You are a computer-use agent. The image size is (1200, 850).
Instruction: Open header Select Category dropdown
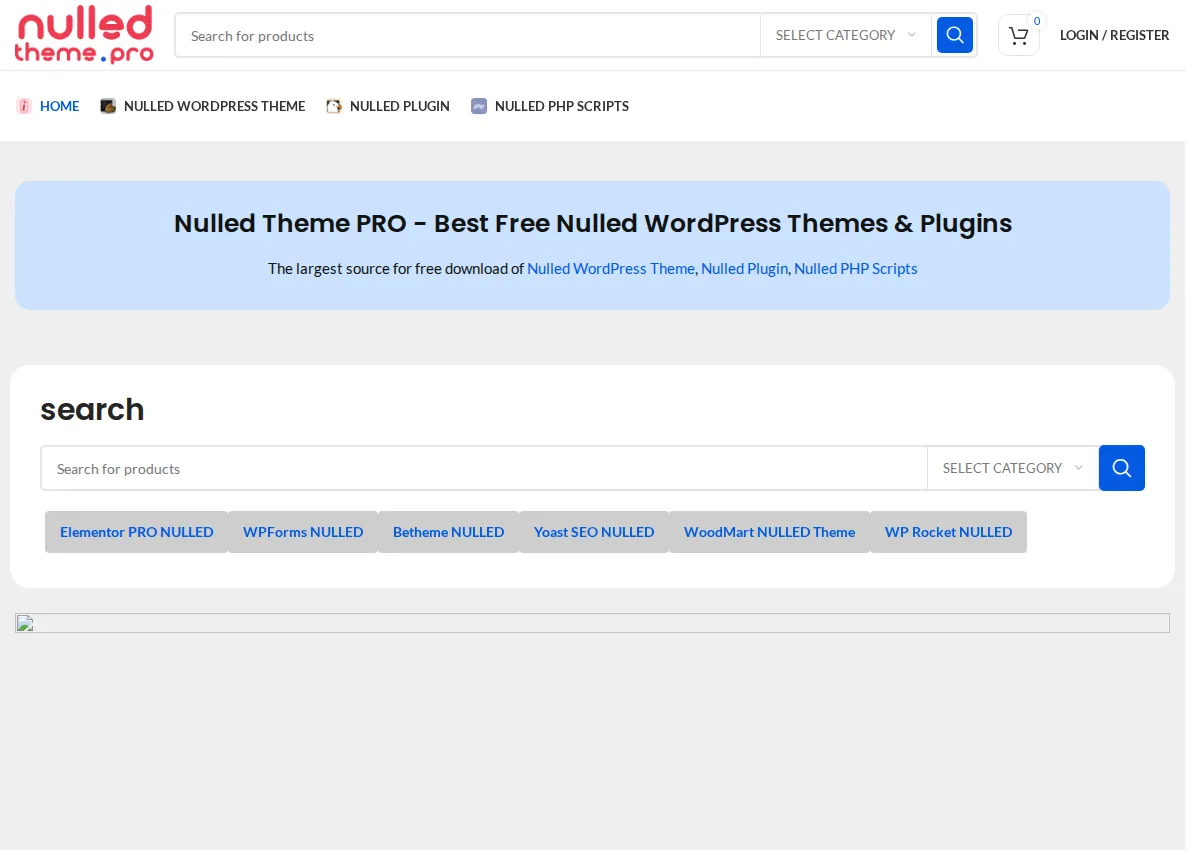[x=846, y=35]
